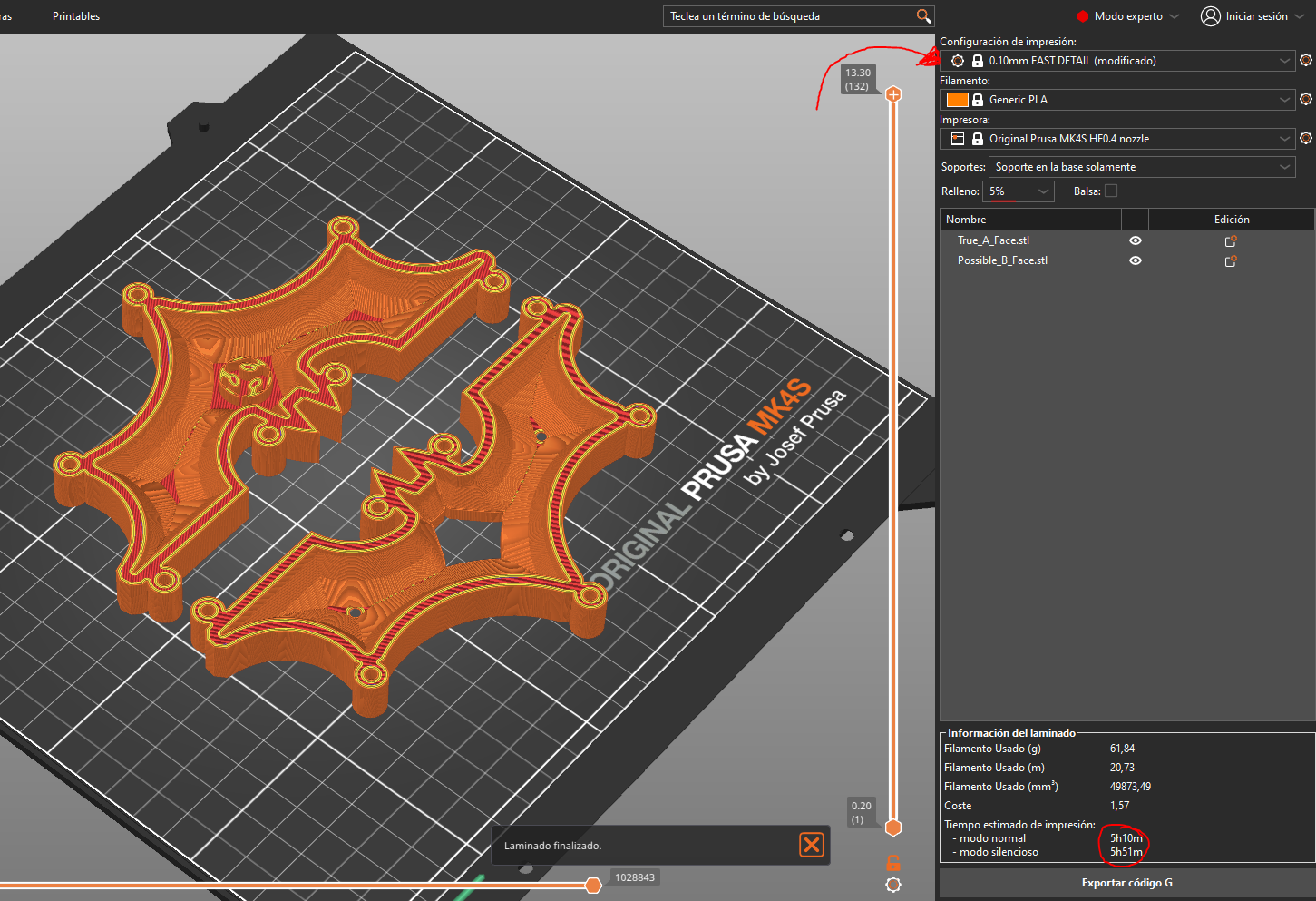This screenshot has height=901, width=1316.
Task: Open the print configuration preset dropdown
Action: 1117,61
